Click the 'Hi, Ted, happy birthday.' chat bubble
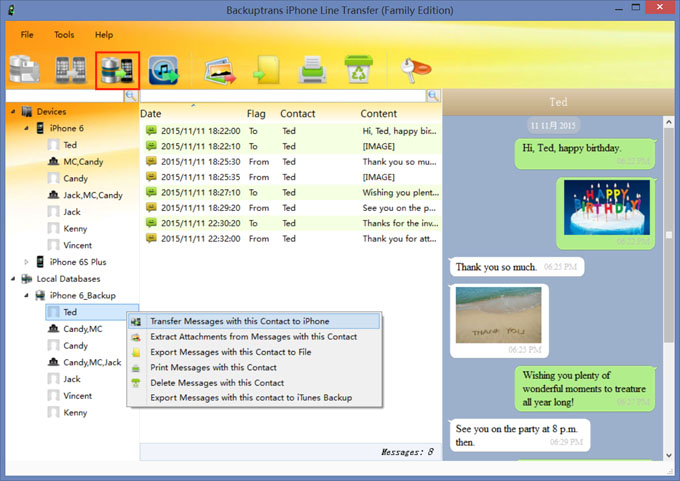 click(x=585, y=154)
